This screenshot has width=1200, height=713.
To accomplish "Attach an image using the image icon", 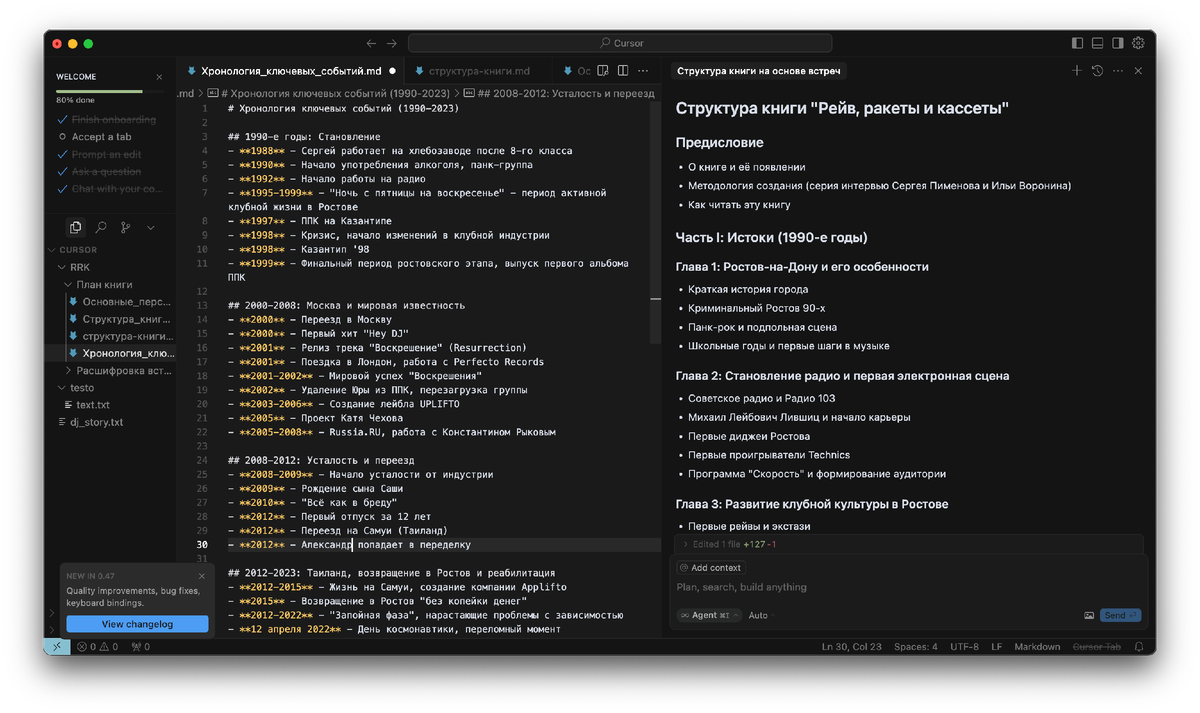I will click(1089, 615).
